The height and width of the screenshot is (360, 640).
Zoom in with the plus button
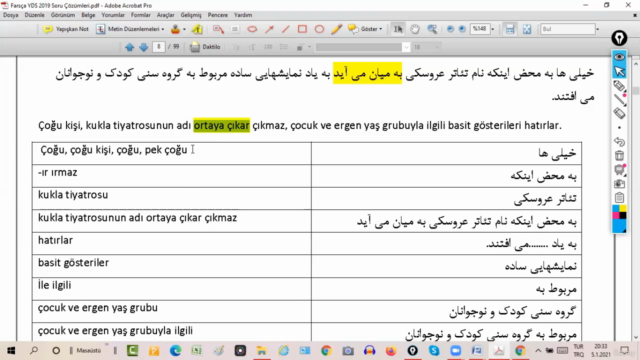point(462,29)
